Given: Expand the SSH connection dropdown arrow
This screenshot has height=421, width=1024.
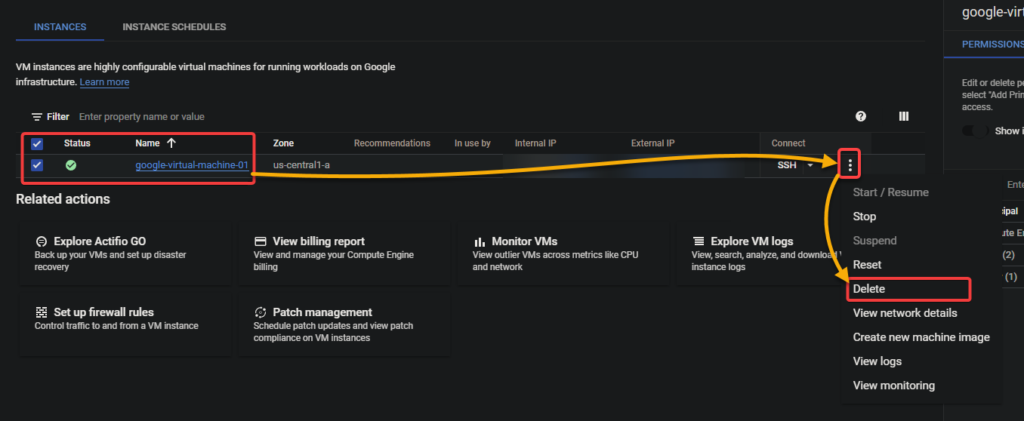Looking at the screenshot, I should 808,165.
